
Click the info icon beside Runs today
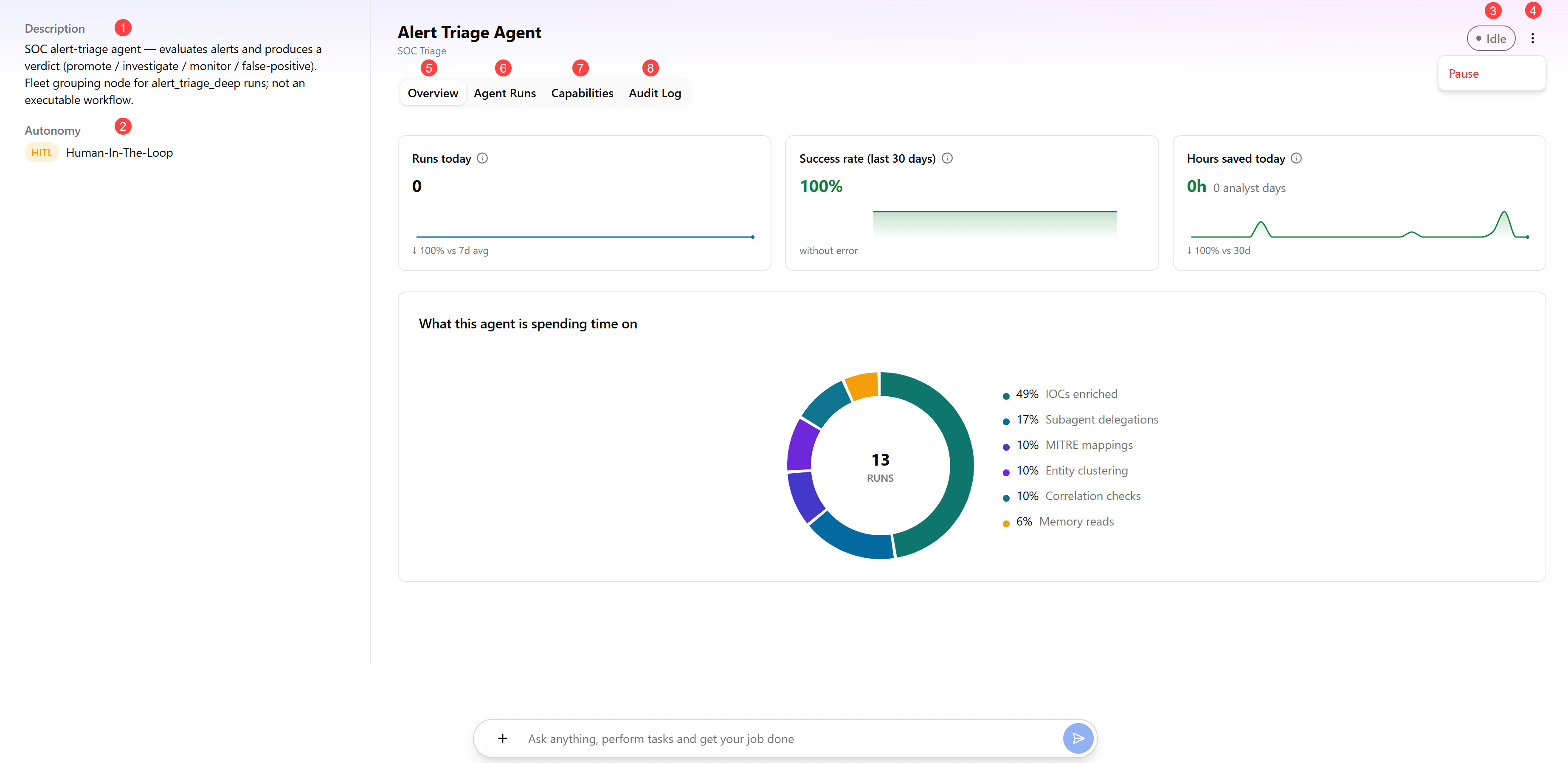tap(482, 158)
